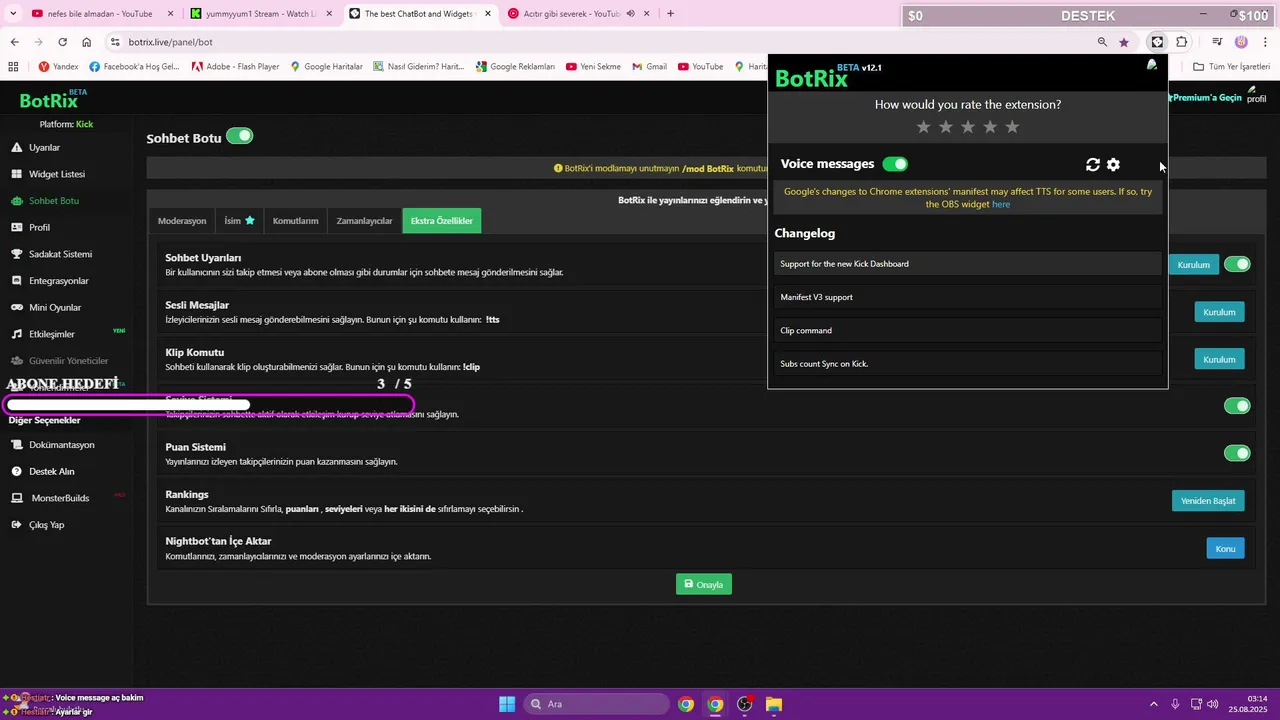Image resolution: width=1280 pixels, height=720 pixels.
Task: Select Ekstra Özellikler tab
Action: click(442, 221)
